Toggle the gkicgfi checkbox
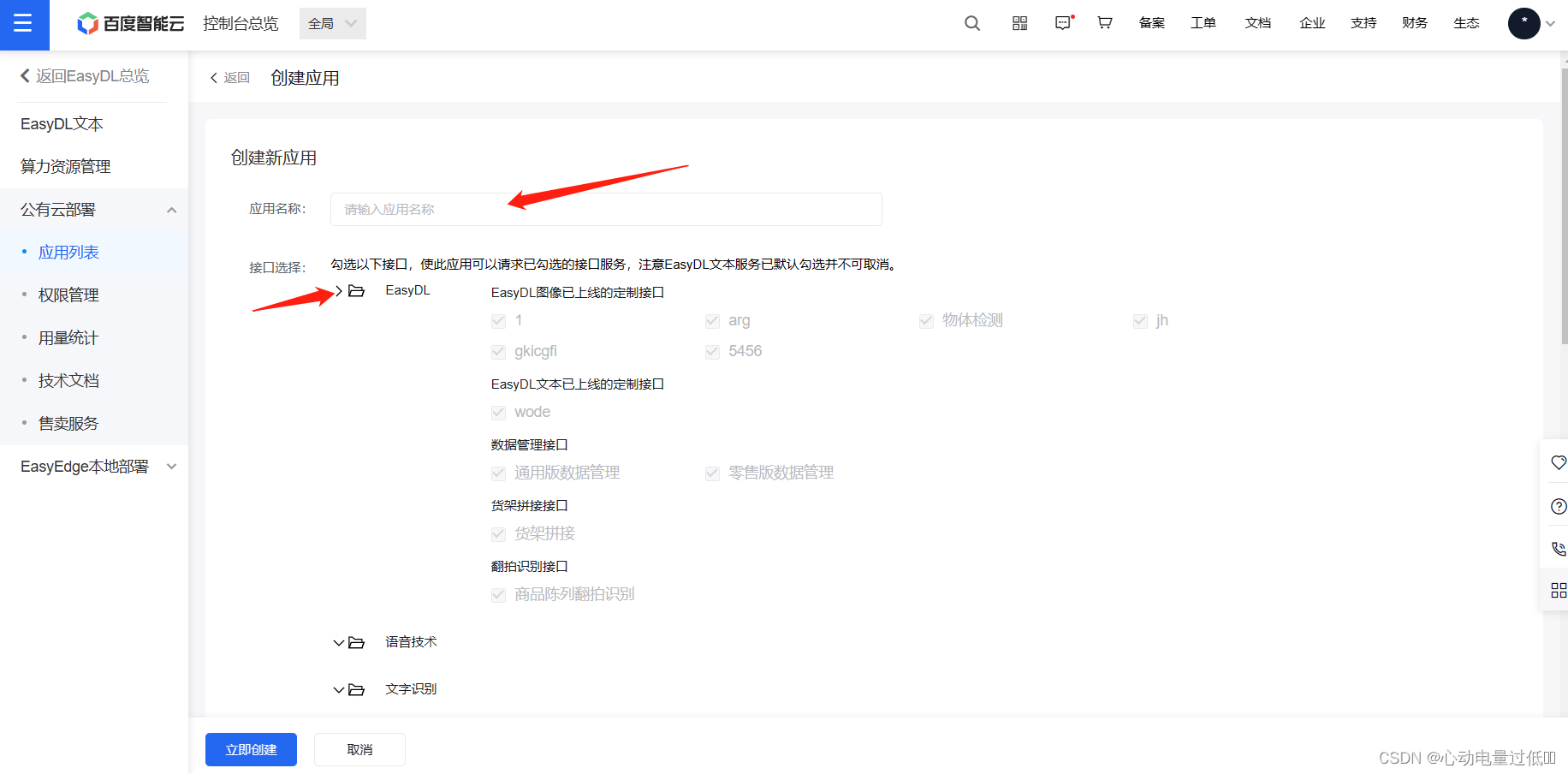 (498, 352)
